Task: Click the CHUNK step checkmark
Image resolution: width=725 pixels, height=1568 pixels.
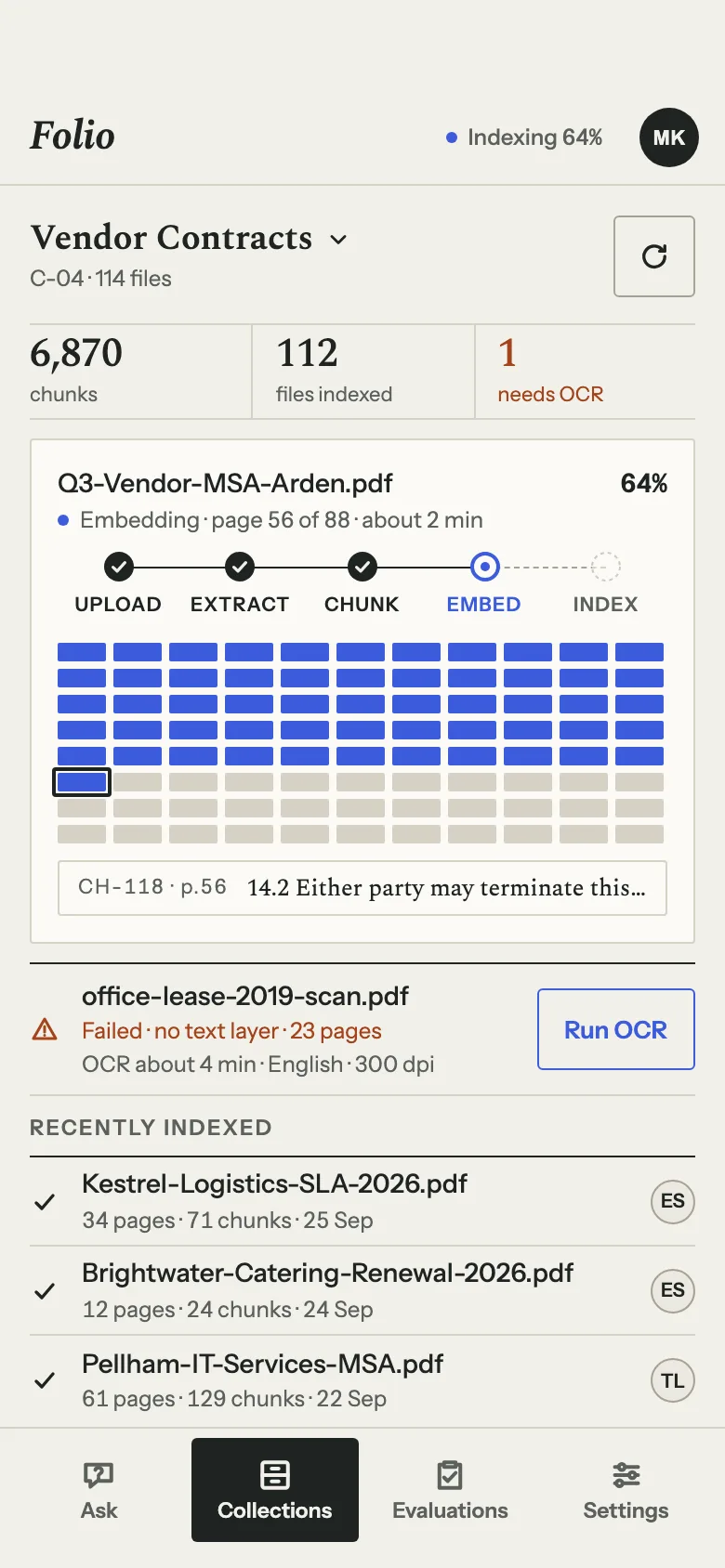Action: [x=362, y=566]
